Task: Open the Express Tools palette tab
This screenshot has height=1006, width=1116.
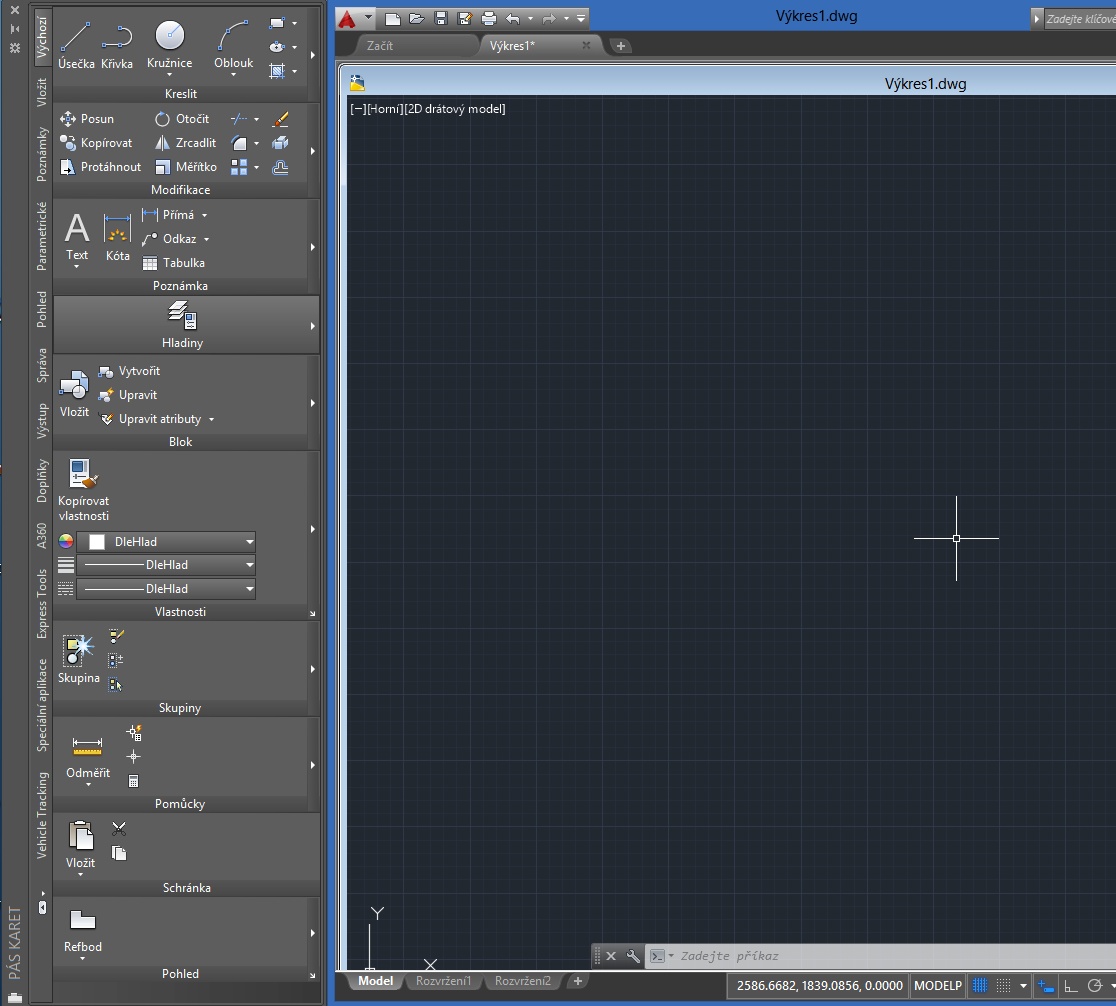Action: tap(42, 604)
